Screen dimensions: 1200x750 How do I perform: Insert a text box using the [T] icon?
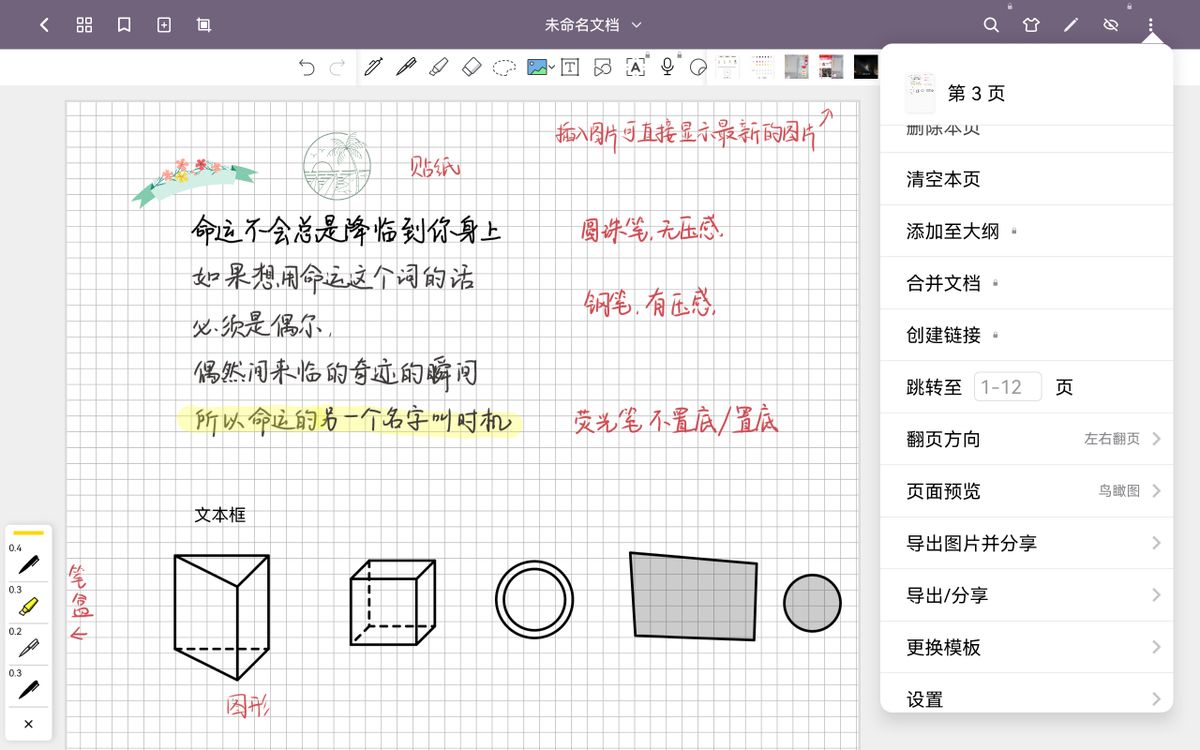coord(570,67)
